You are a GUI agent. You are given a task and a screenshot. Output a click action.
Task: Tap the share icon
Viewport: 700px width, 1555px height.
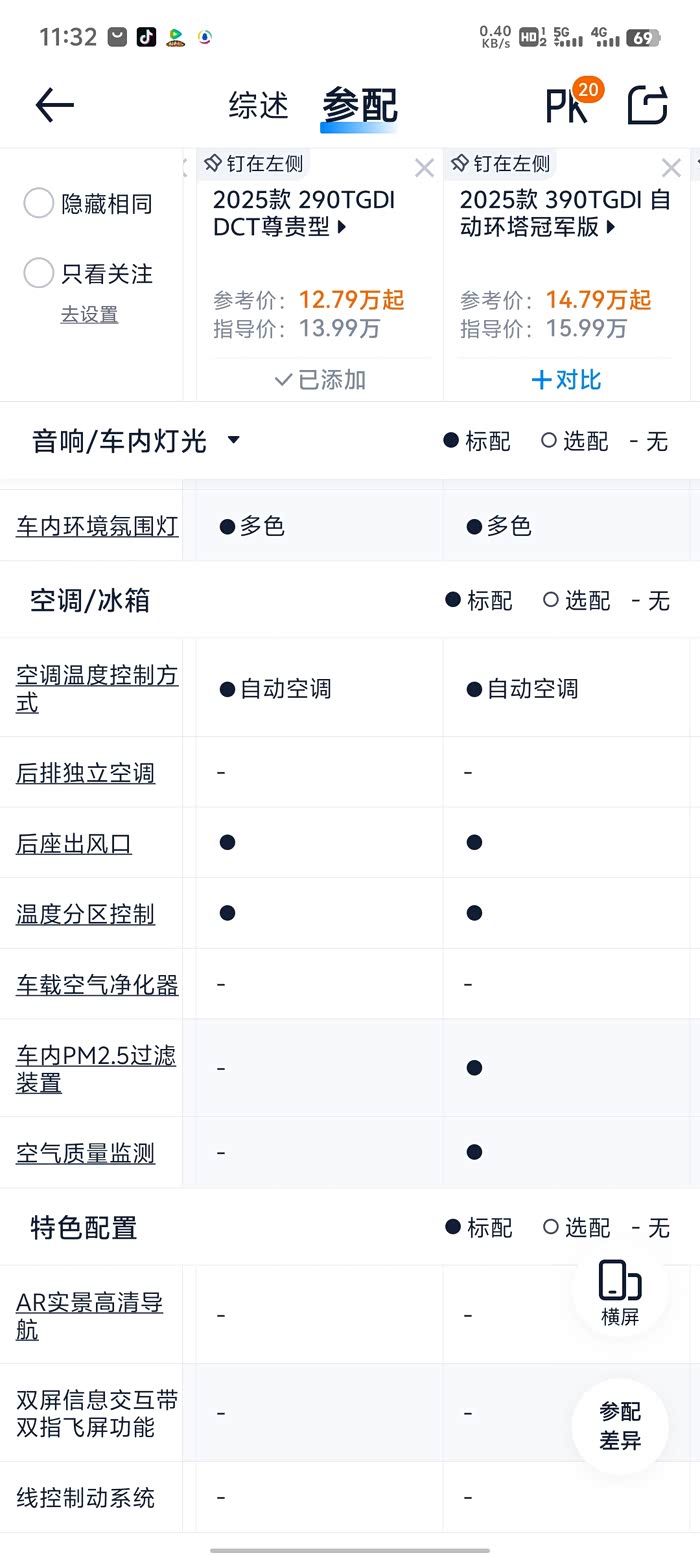pos(647,105)
